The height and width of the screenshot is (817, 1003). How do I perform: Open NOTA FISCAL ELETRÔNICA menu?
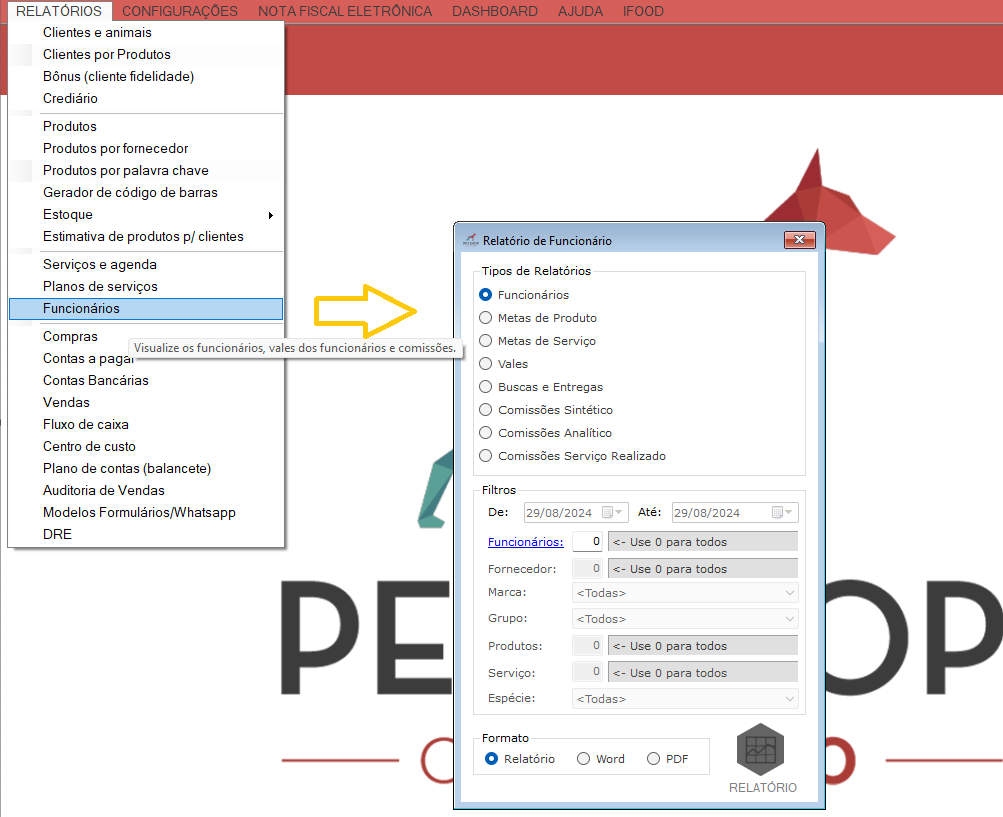click(x=345, y=11)
